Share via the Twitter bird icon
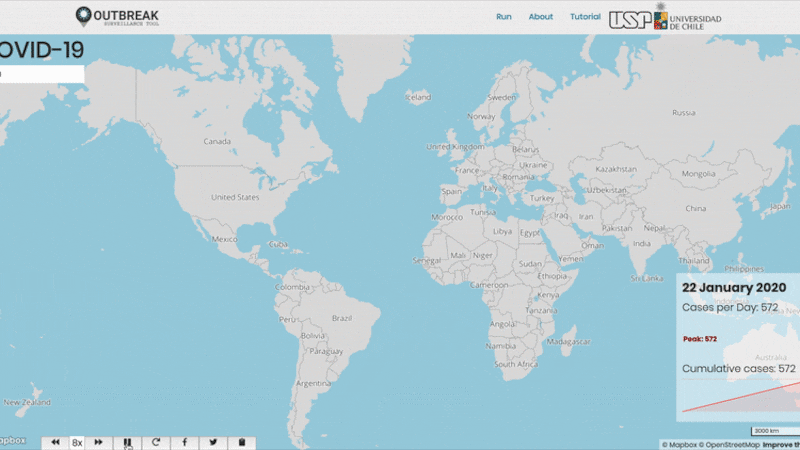 point(213,442)
